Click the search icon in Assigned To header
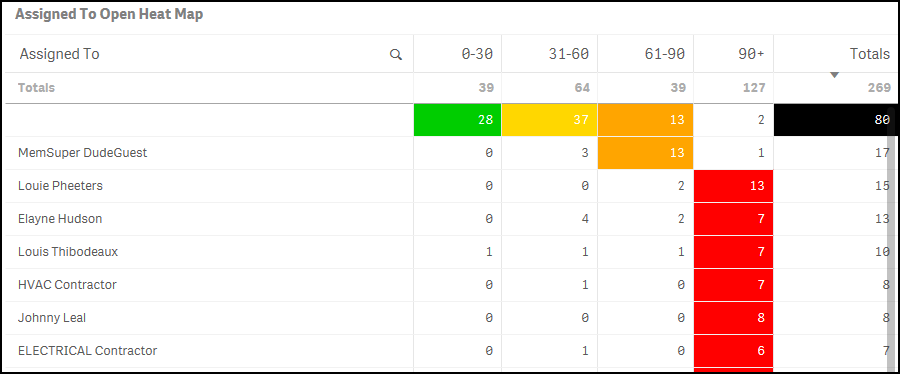Screen dimensions: 900x374 (x=395, y=54)
